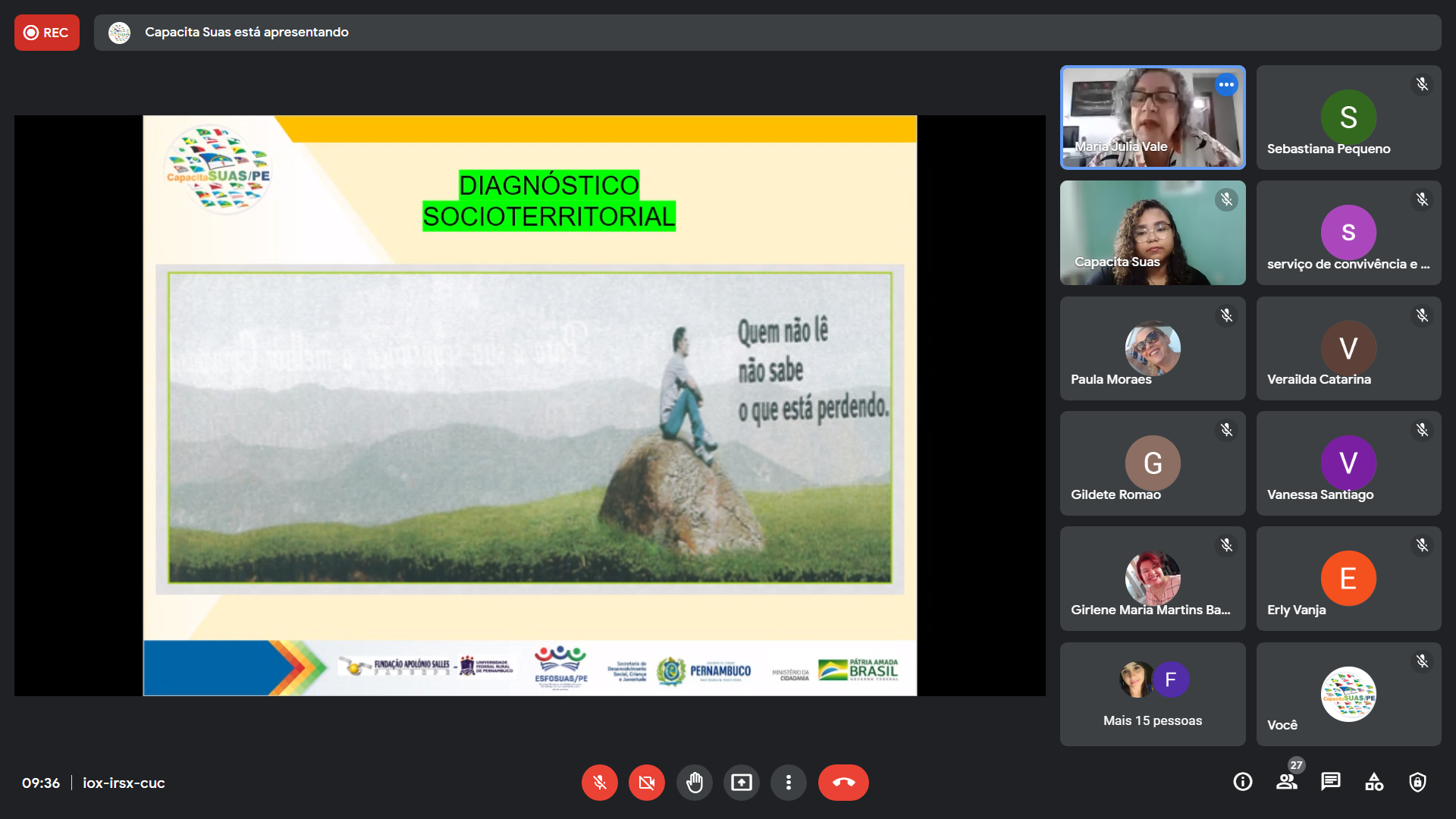This screenshot has width=1456, height=819.
Task: Click the meeting code iox-irsx-cuc
Action: click(124, 783)
